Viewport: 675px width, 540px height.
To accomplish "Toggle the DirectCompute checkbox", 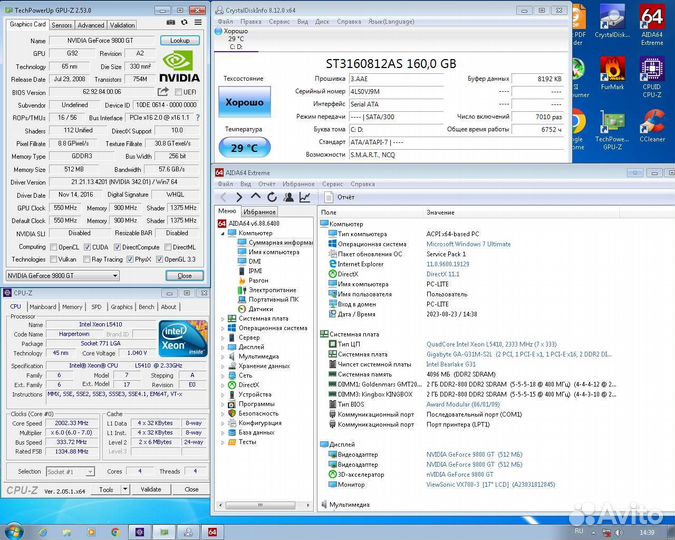I will point(117,247).
